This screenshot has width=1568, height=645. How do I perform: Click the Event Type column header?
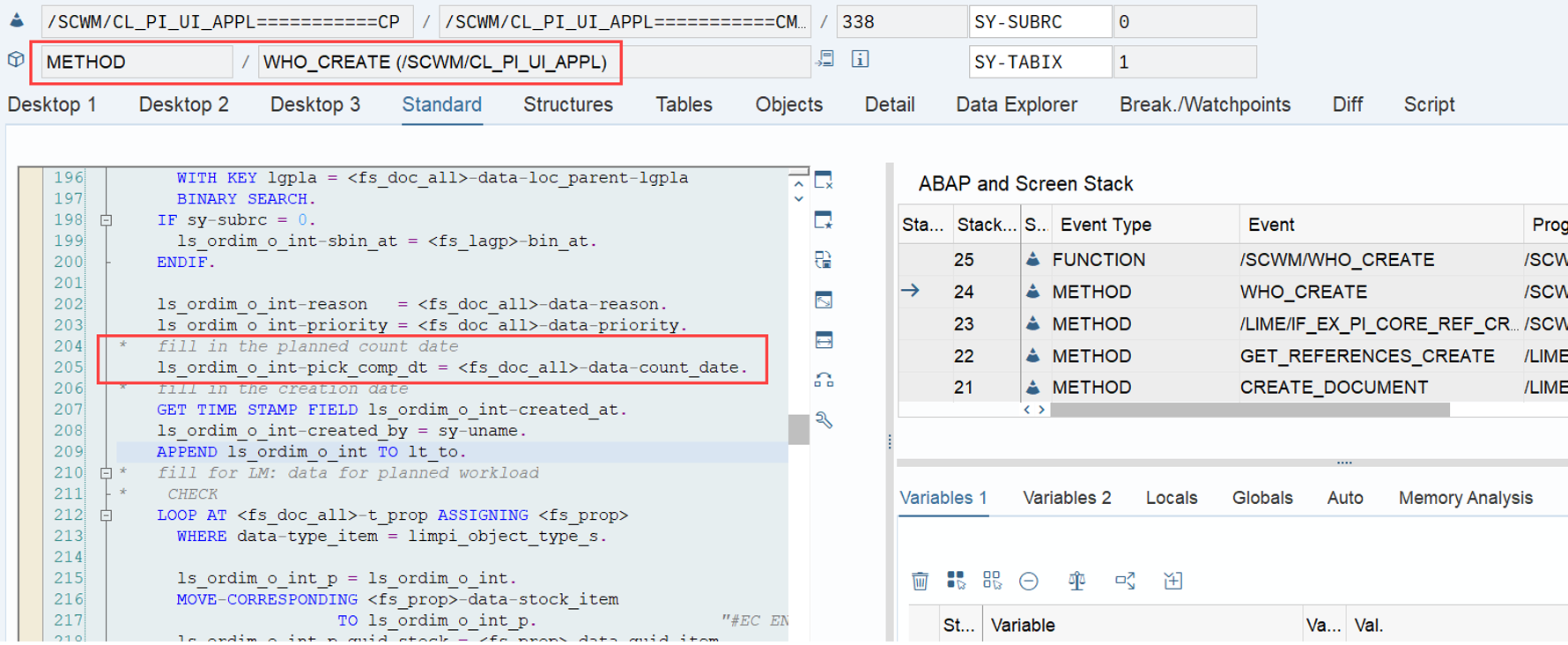(1143, 225)
